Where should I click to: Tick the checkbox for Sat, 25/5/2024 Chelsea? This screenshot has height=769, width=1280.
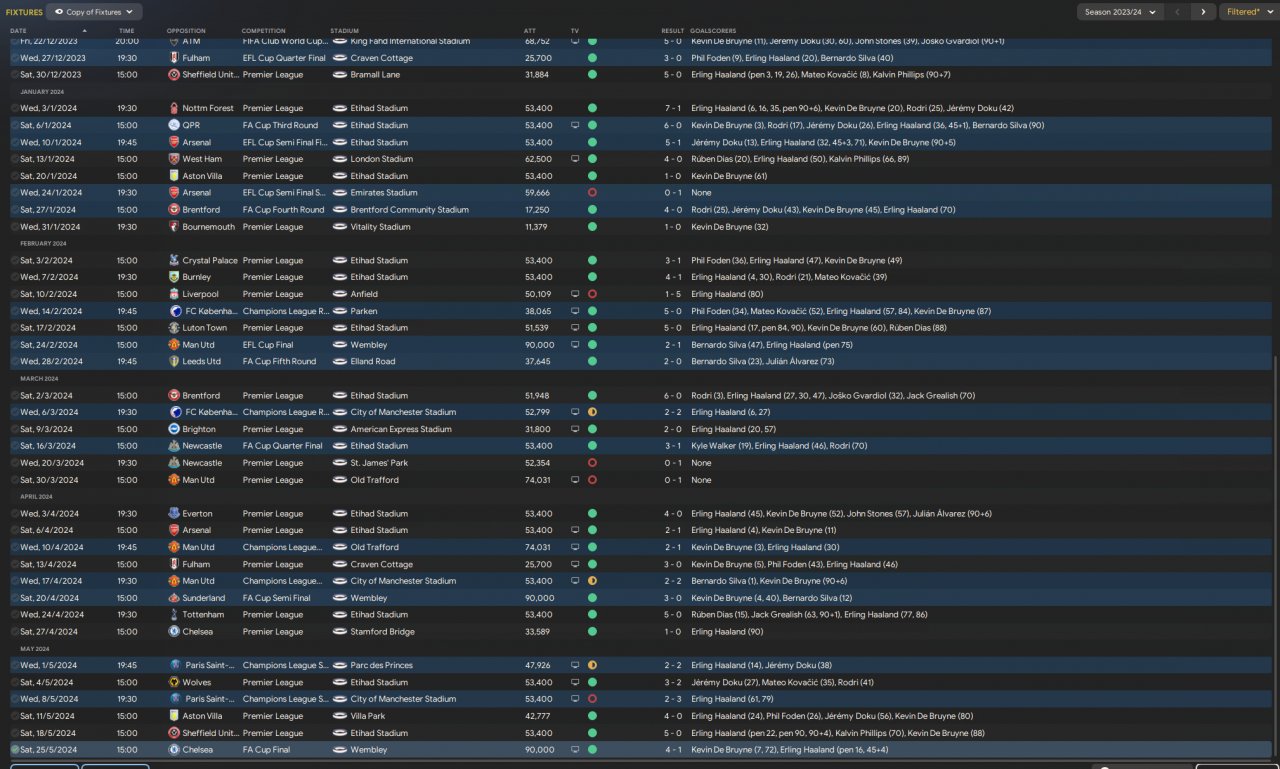tap(15, 750)
